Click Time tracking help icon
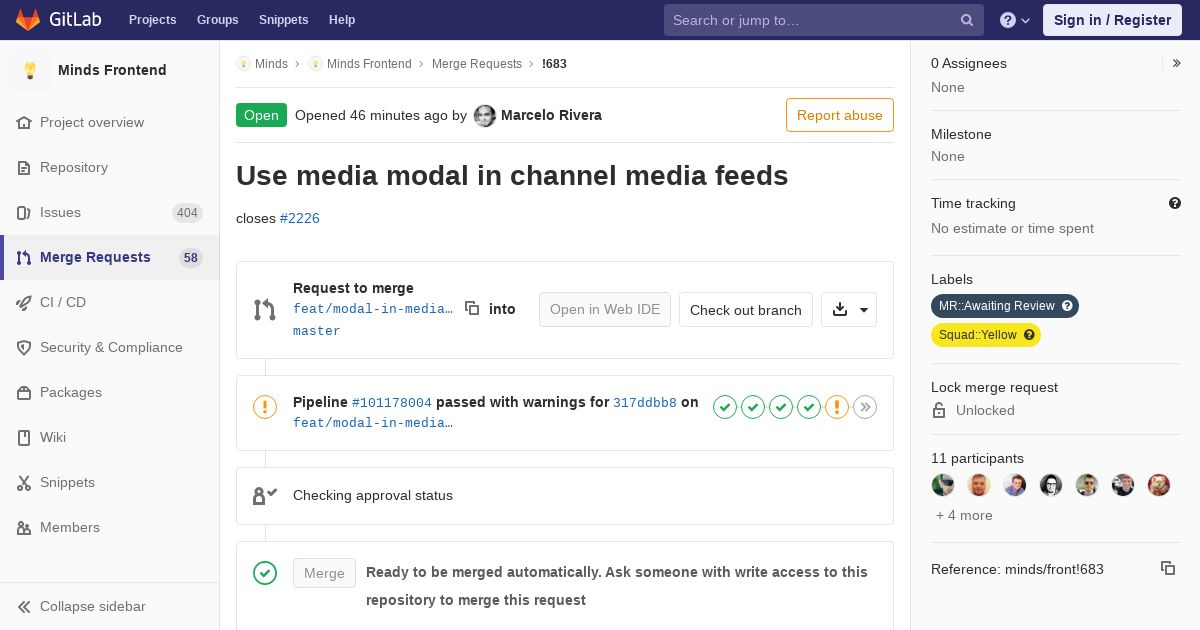1200x630 pixels. pos(1175,203)
